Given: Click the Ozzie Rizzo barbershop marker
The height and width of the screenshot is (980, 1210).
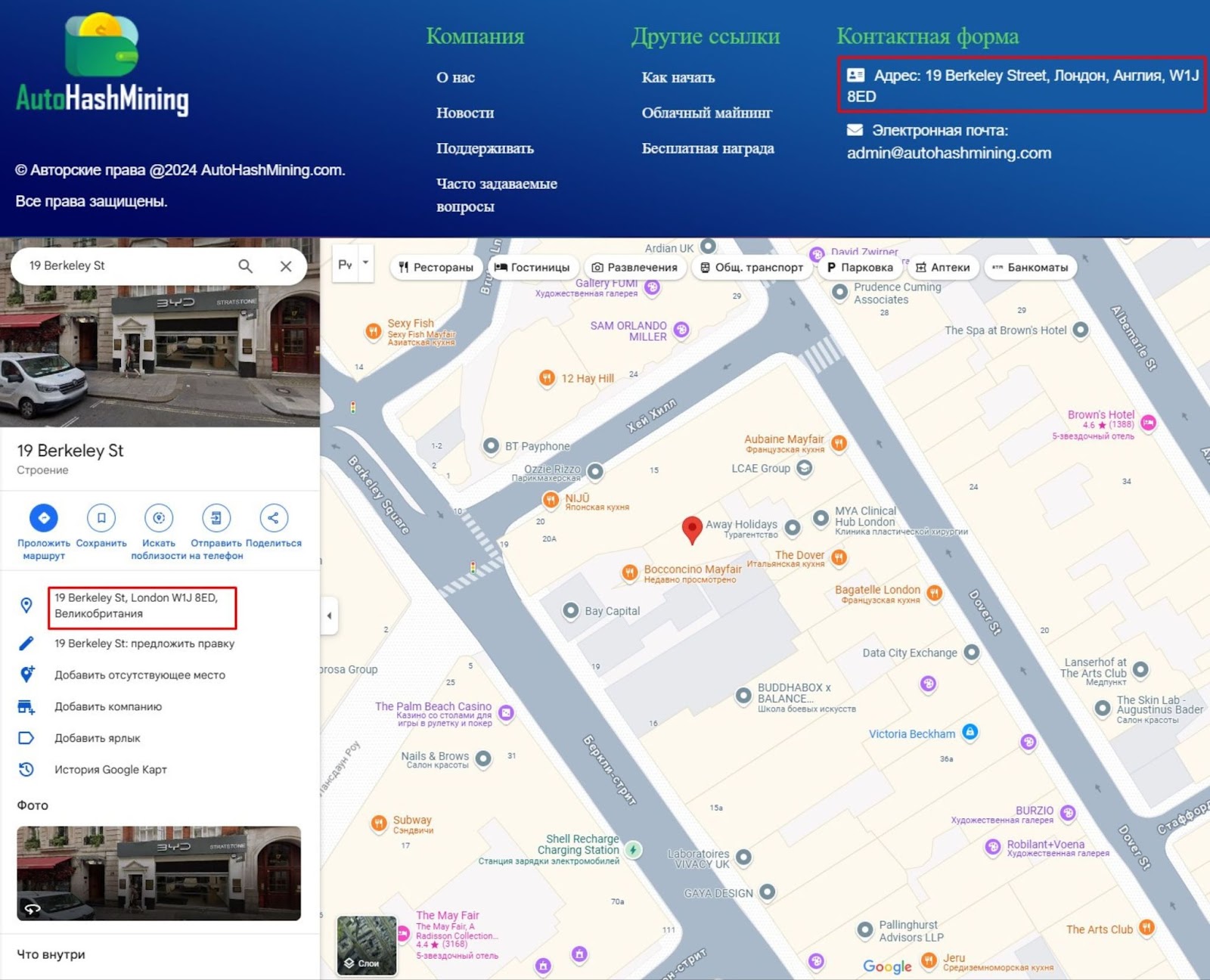Looking at the screenshot, I should [595, 472].
